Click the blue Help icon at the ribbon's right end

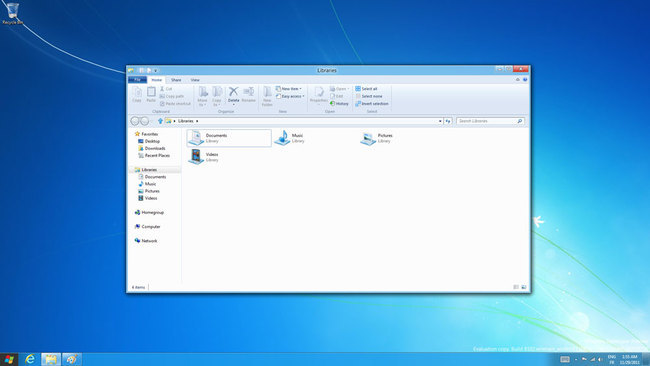[525, 80]
